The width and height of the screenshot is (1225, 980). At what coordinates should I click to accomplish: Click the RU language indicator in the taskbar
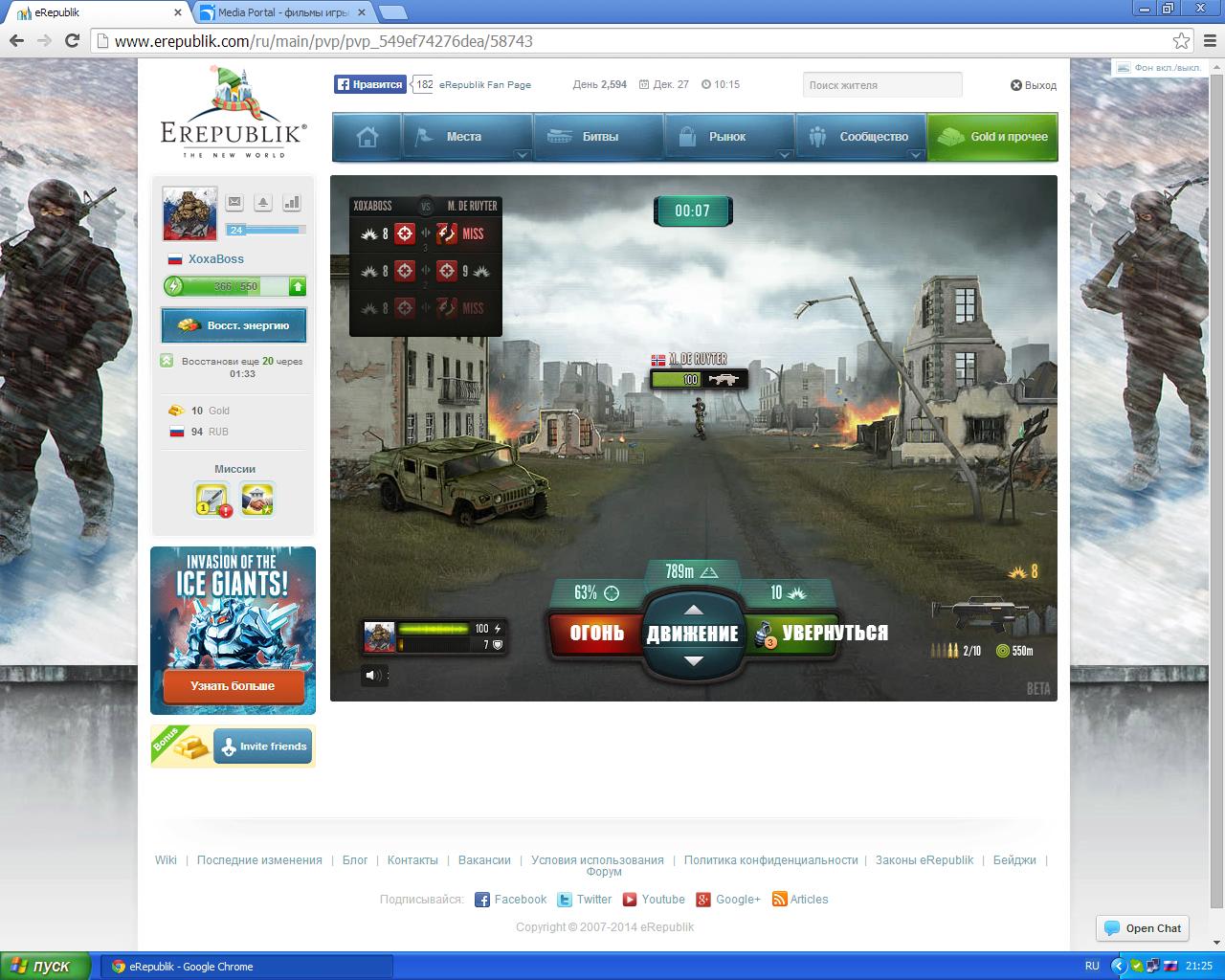1092,967
